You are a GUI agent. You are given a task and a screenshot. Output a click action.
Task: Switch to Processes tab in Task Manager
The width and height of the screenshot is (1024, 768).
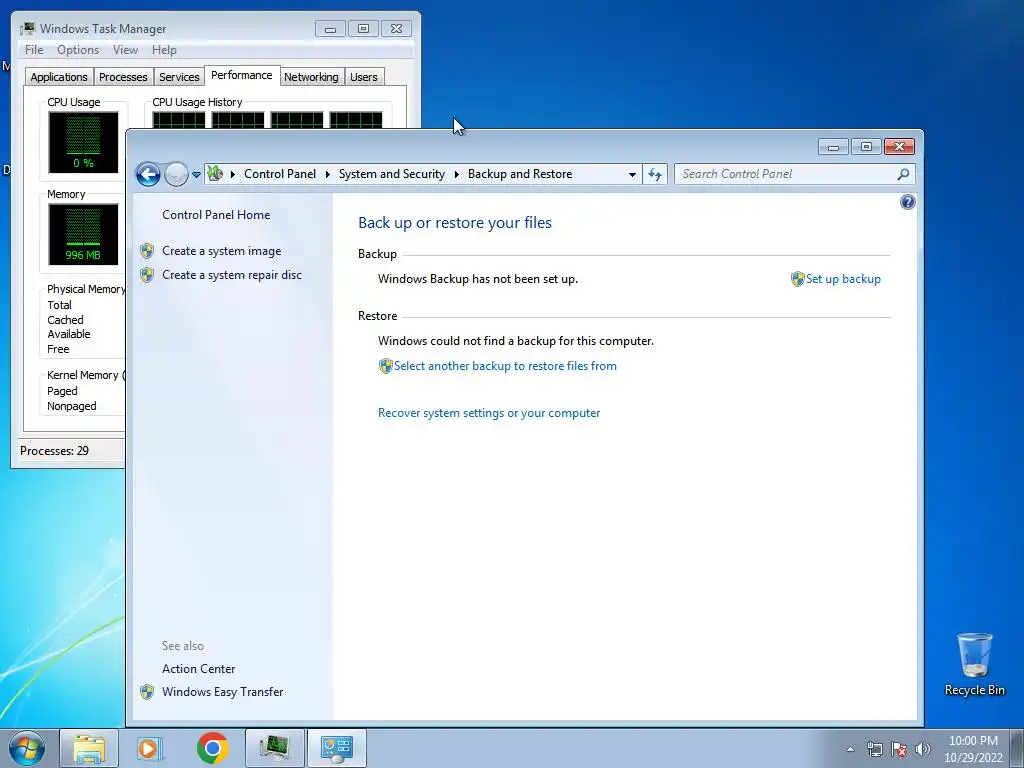tap(123, 77)
